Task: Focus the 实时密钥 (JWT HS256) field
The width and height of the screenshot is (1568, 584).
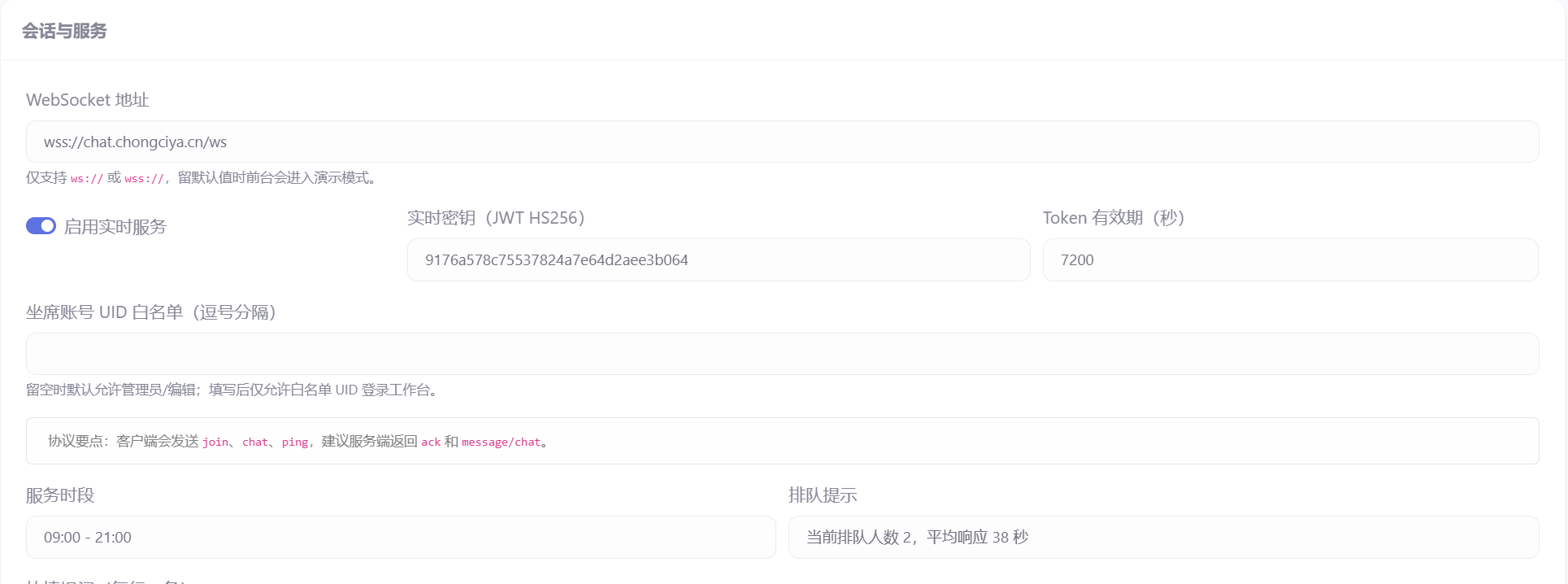Action: point(718,260)
